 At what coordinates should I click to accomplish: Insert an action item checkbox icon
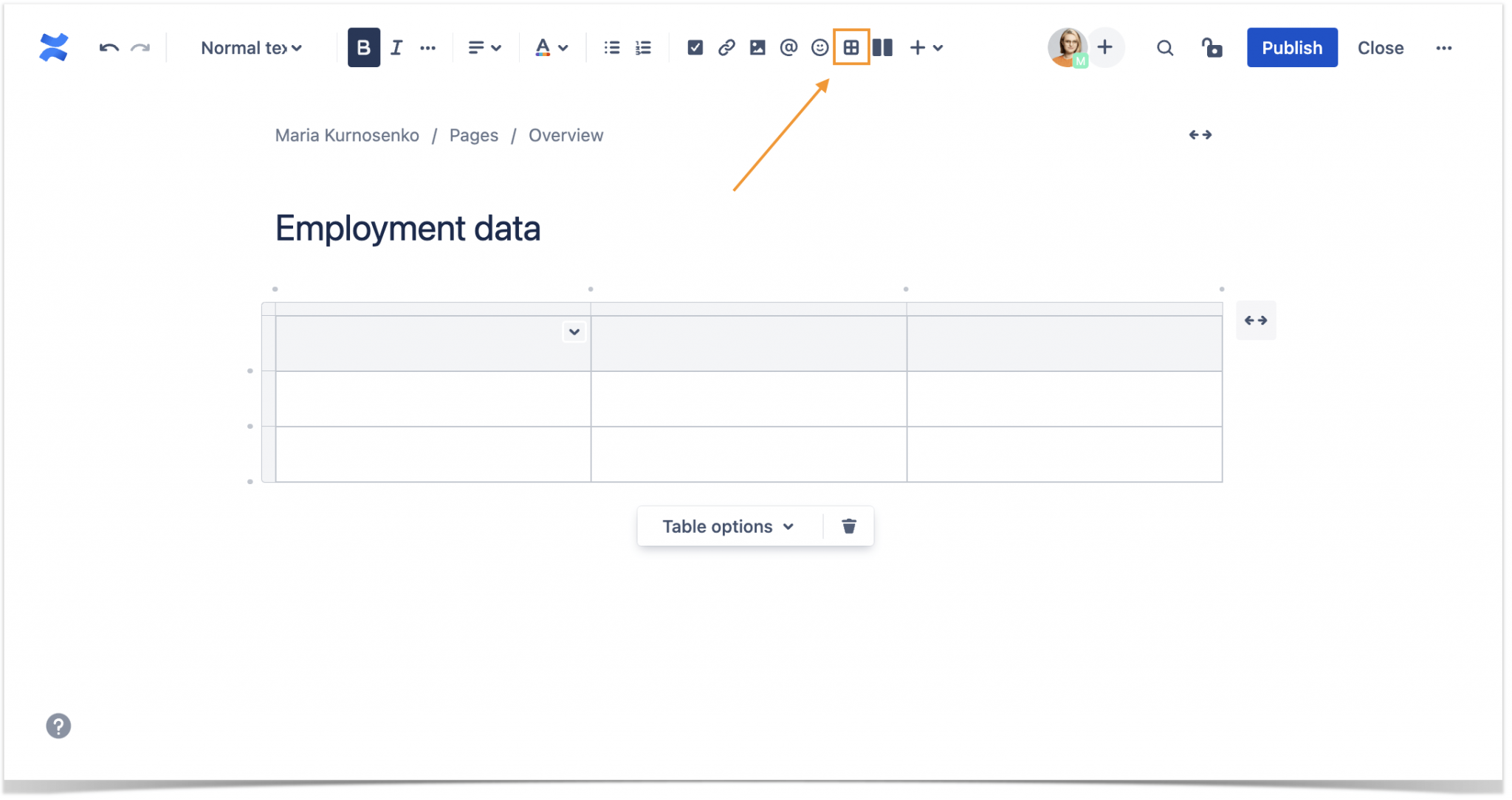[x=695, y=47]
